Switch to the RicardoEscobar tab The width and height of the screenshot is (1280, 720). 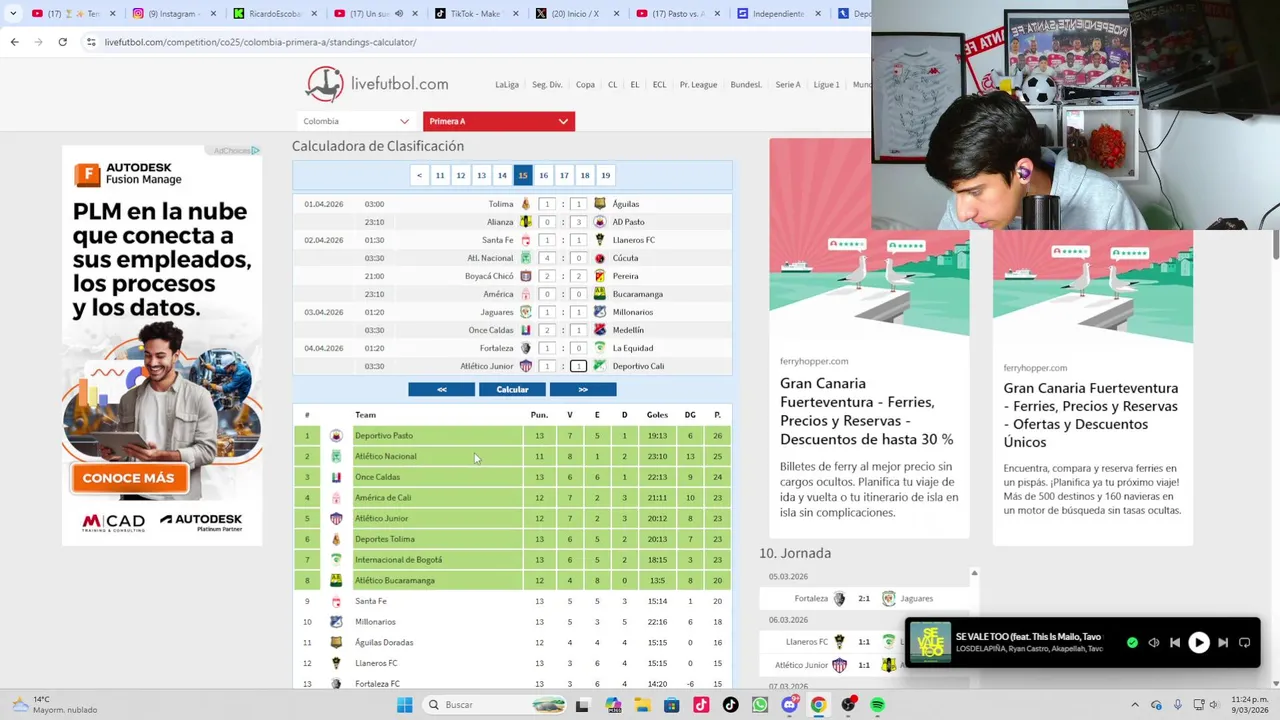tap(277, 13)
